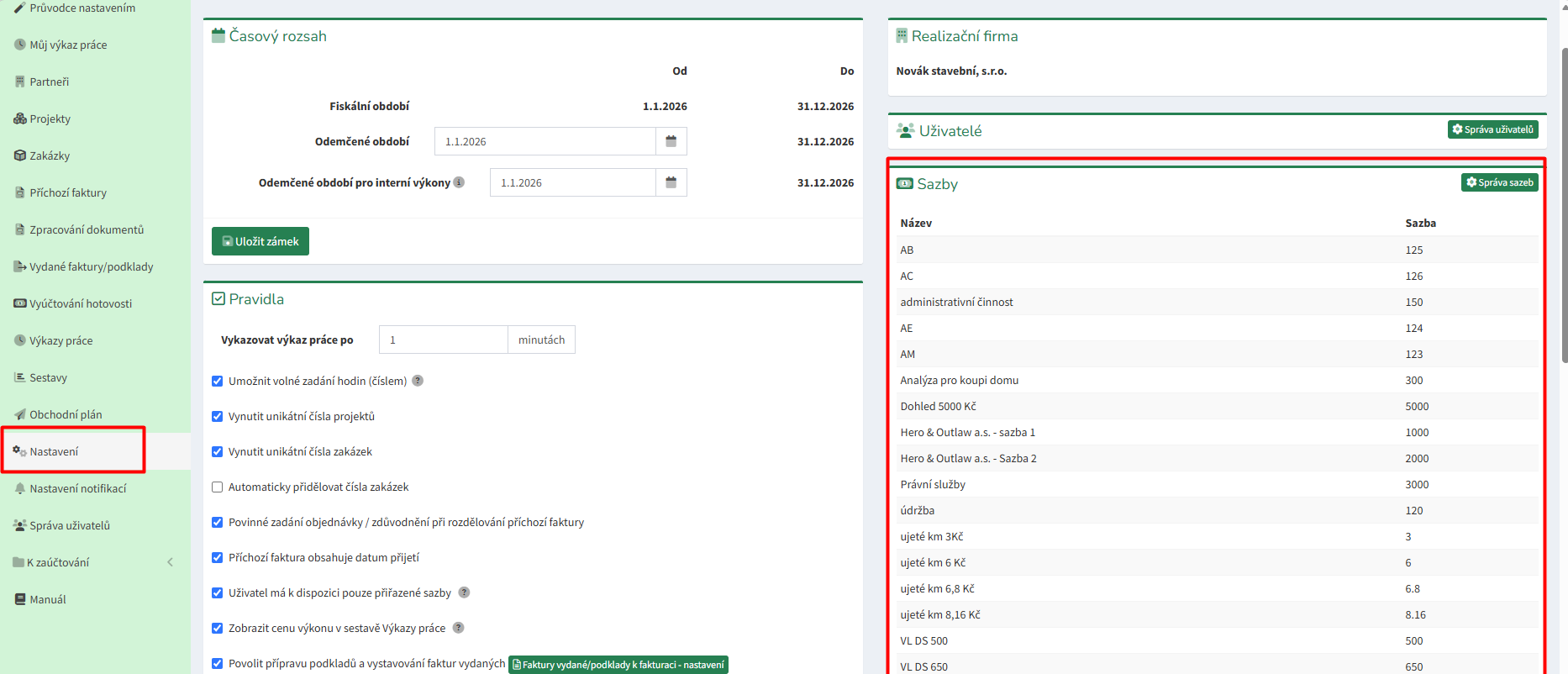Viewport: 1568px width, 674px height.
Task: Open Faktury vydané/podklady k fakturaci - nastavení
Action: pyautogui.click(x=618, y=665)
